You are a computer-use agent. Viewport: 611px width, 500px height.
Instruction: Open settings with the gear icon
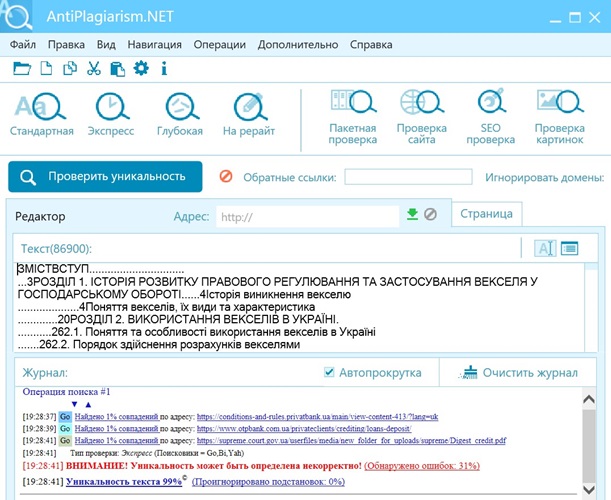click(141, 68)
